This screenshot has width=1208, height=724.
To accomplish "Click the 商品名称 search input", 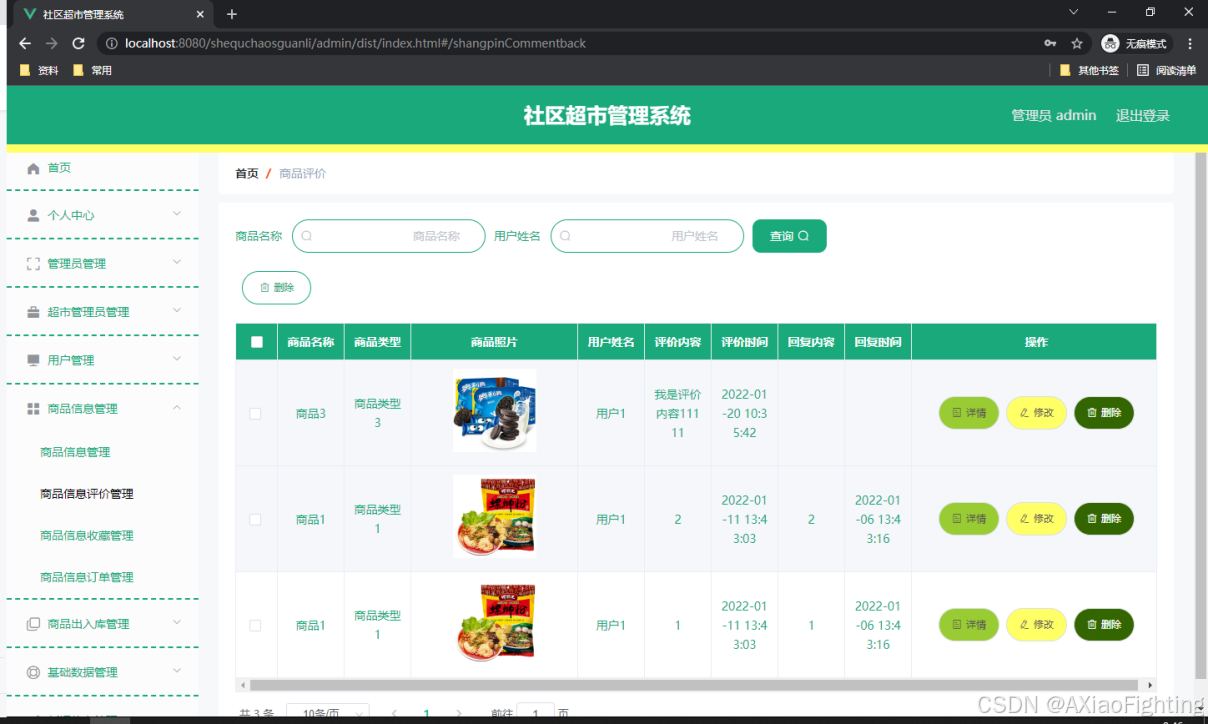I will [388, 236].
